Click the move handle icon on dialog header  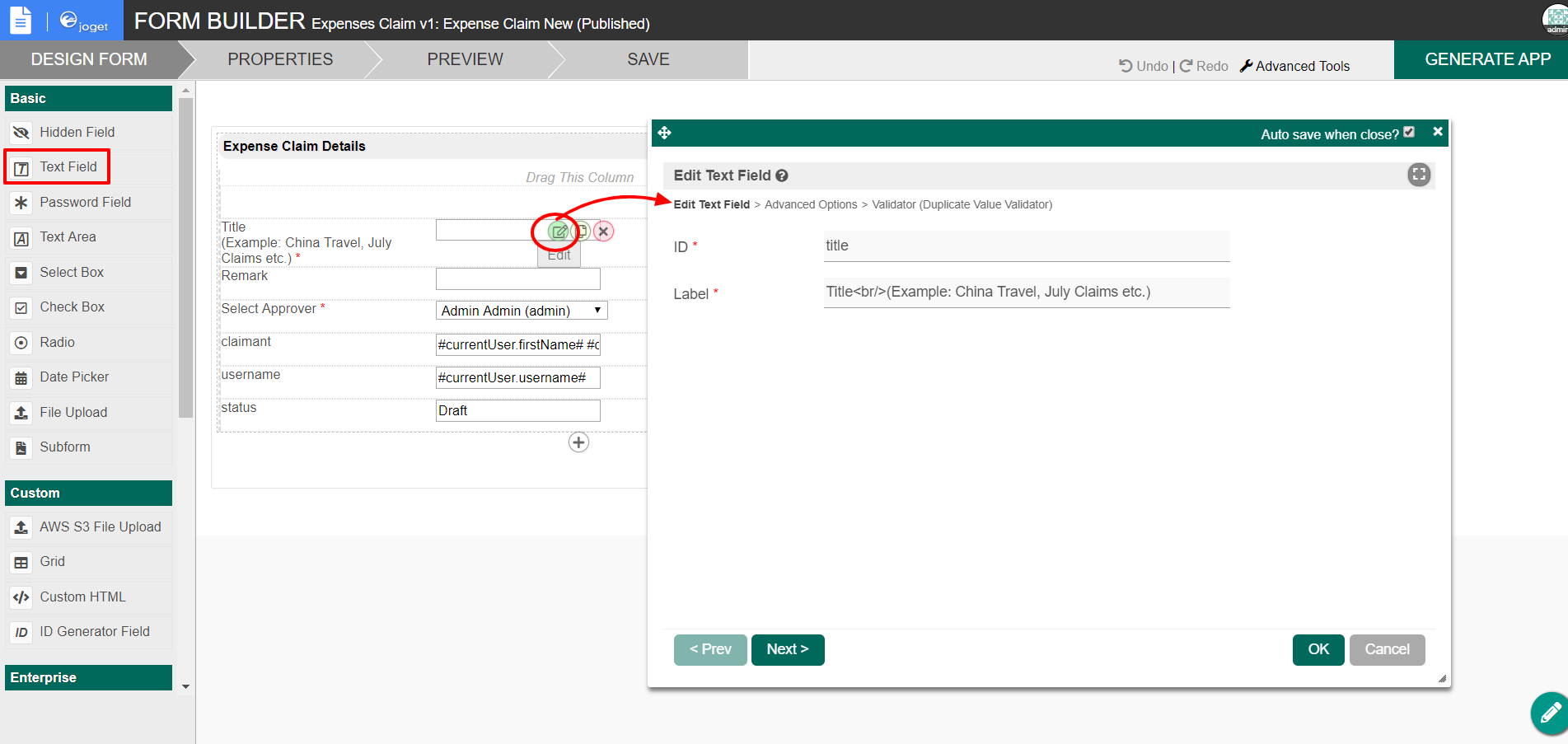665,133
